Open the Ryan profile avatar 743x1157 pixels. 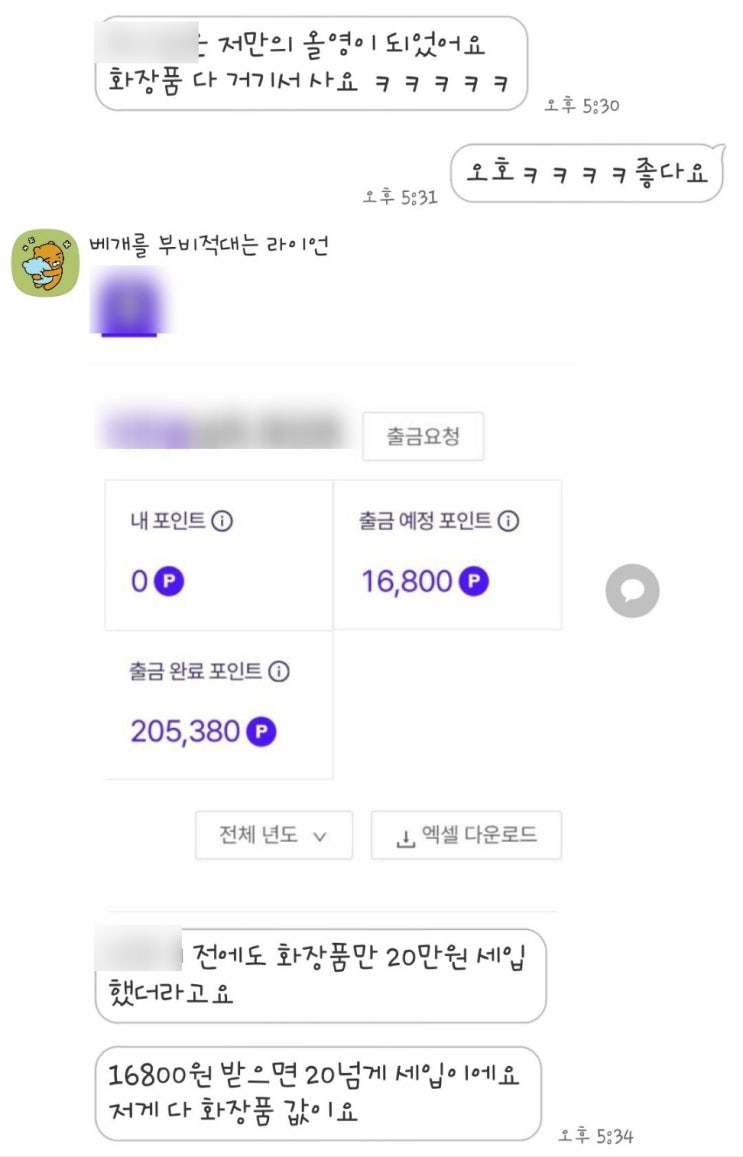(x=45, y=263)
